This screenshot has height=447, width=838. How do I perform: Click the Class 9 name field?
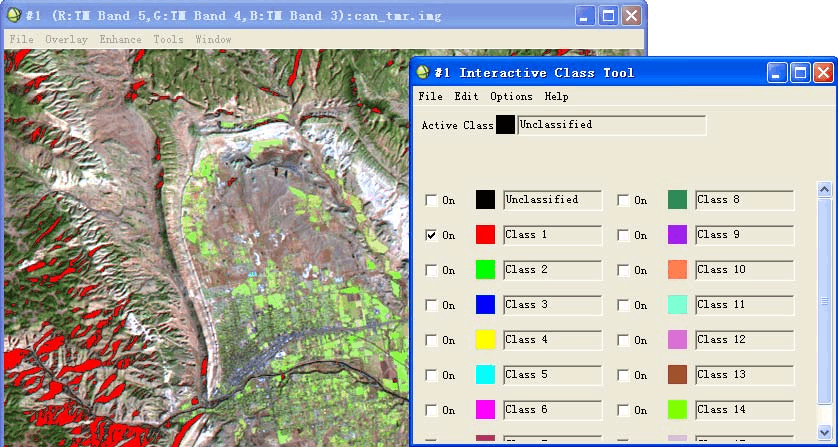(x=744, y=235)
